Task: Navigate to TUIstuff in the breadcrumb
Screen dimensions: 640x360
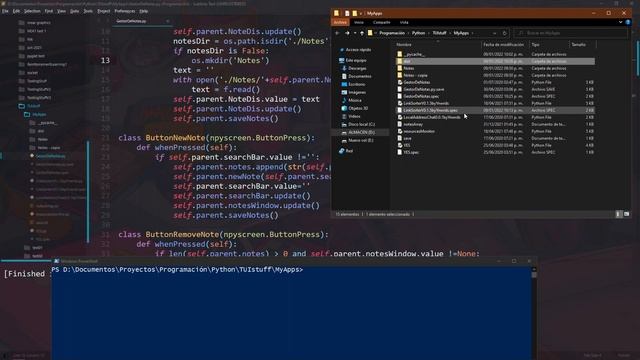Action: pyautogui.click(x=439, y=33)
